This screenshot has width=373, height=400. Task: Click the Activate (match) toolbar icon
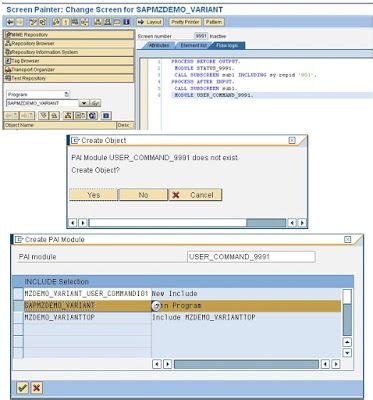coord(66,22)
